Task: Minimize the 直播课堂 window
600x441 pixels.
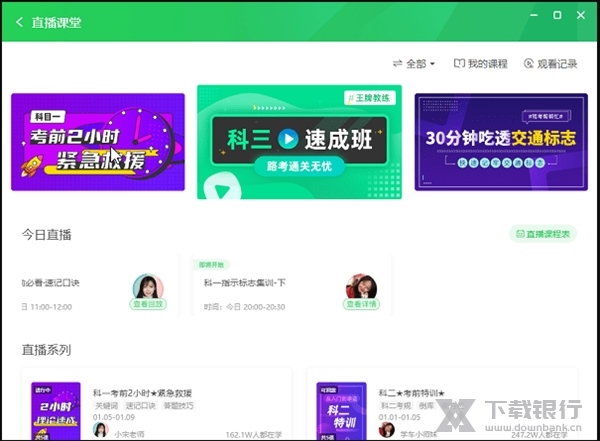Action: pyautogui.click(x=534, y=15)
